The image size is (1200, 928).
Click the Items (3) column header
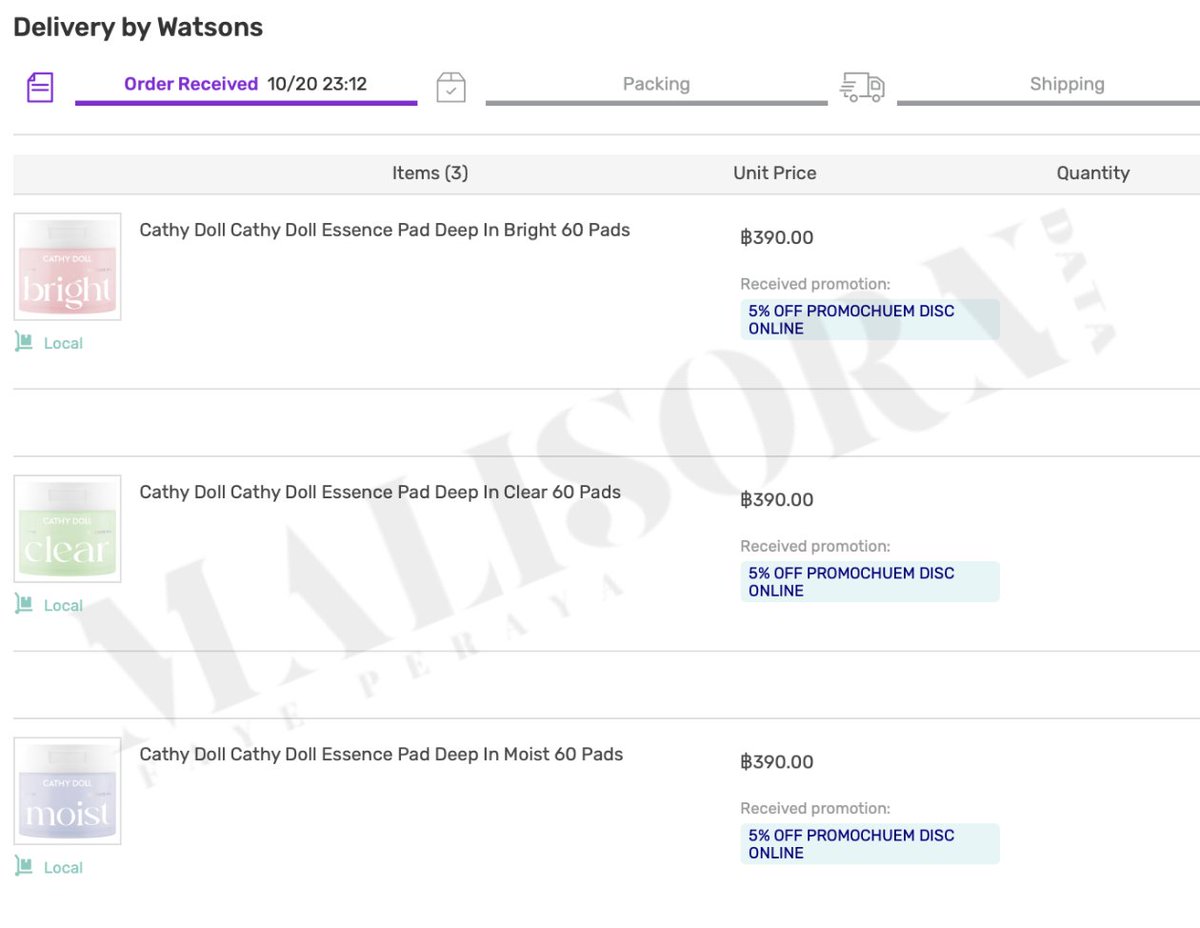coord(430,173)
